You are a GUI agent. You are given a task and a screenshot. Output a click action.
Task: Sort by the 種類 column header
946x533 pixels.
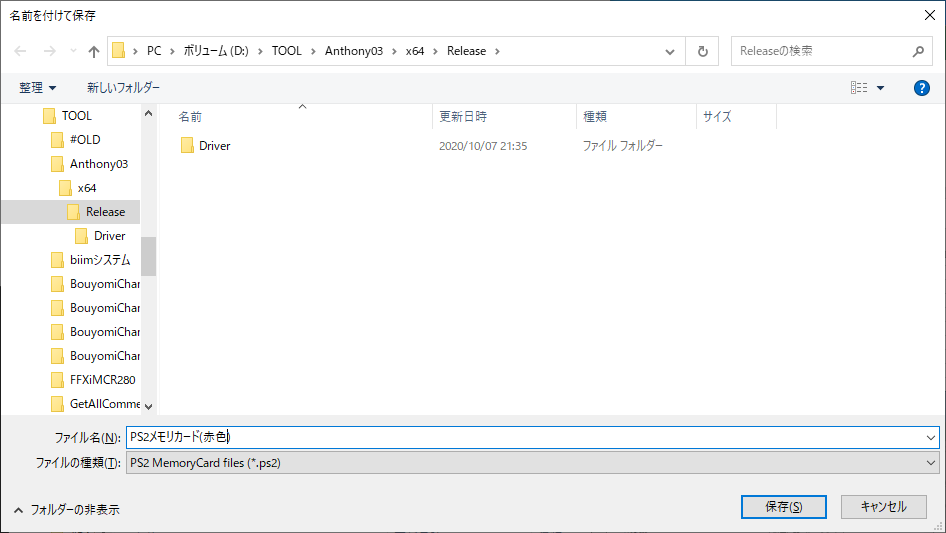click(595, 116)
